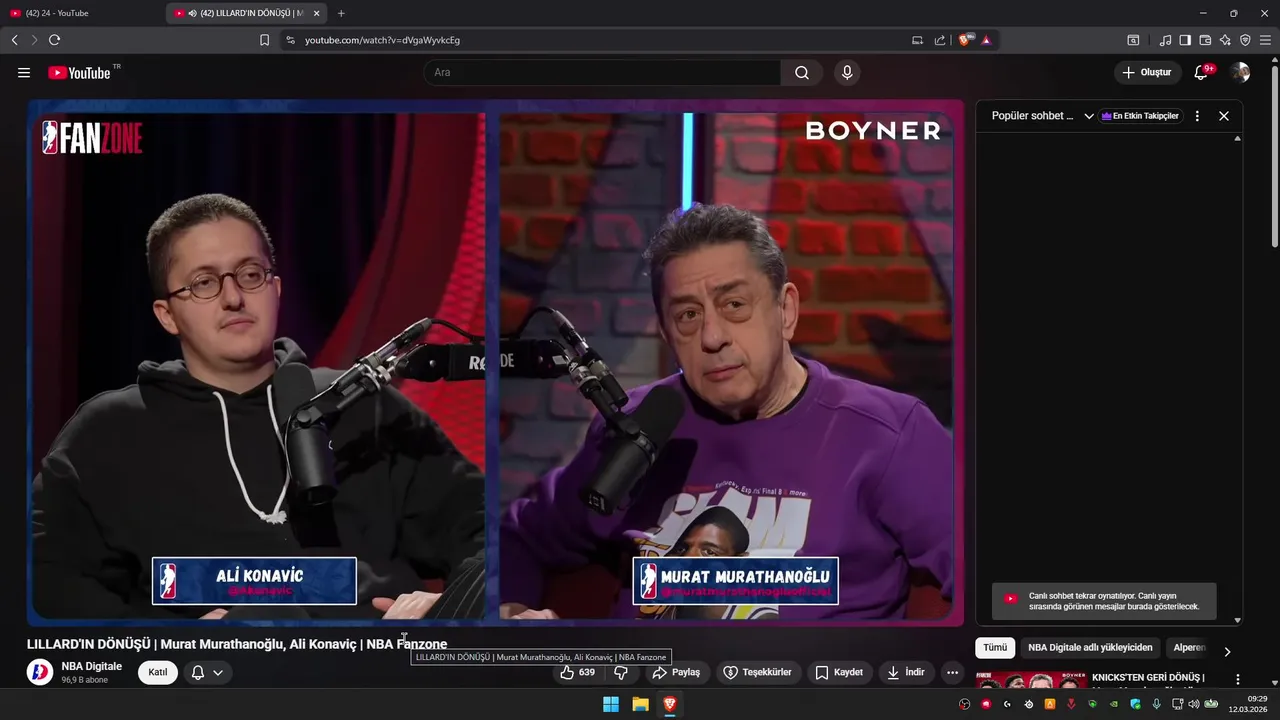Open the Leo AI sparkle icon
The image size is (1280, 720).
coord(1225,40)
